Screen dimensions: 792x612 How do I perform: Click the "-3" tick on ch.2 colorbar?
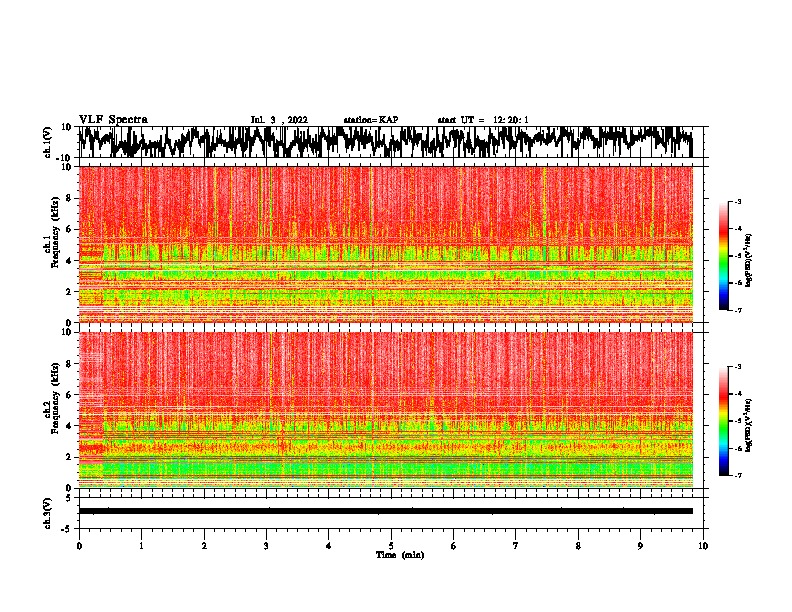(x=737, y=367)
